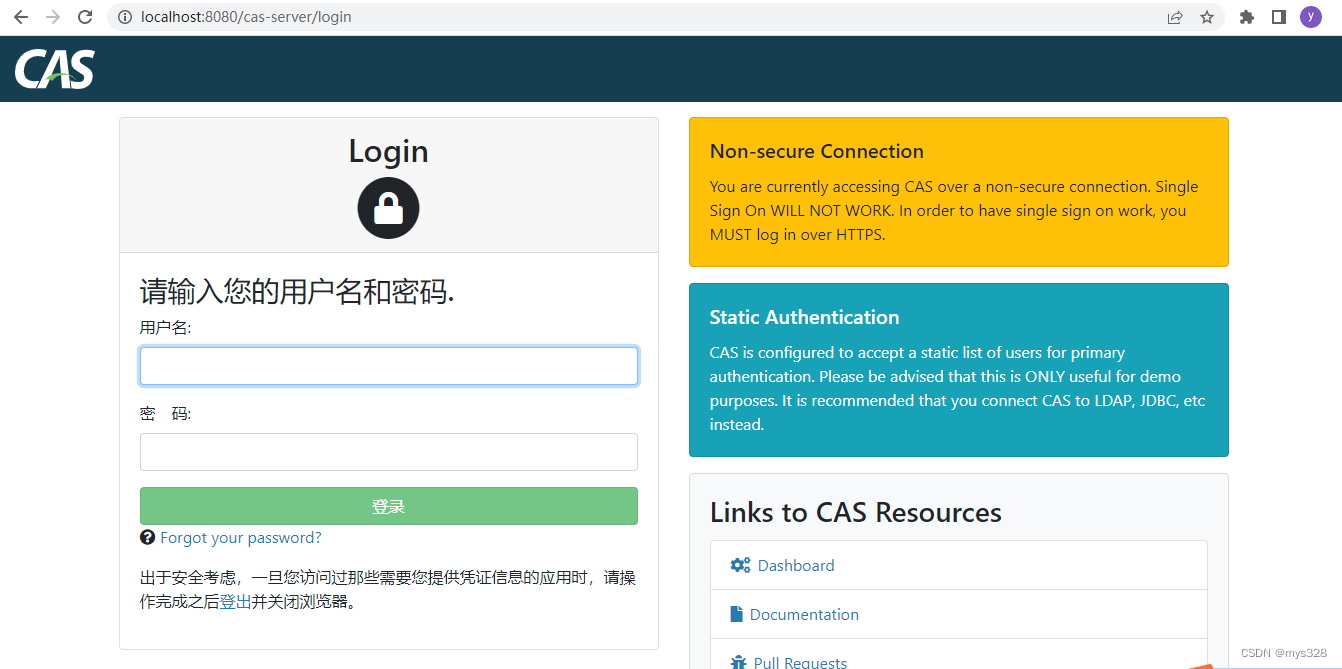Click the question mark help icon
The image size is (1342, 669).
[x=148, y=538]
